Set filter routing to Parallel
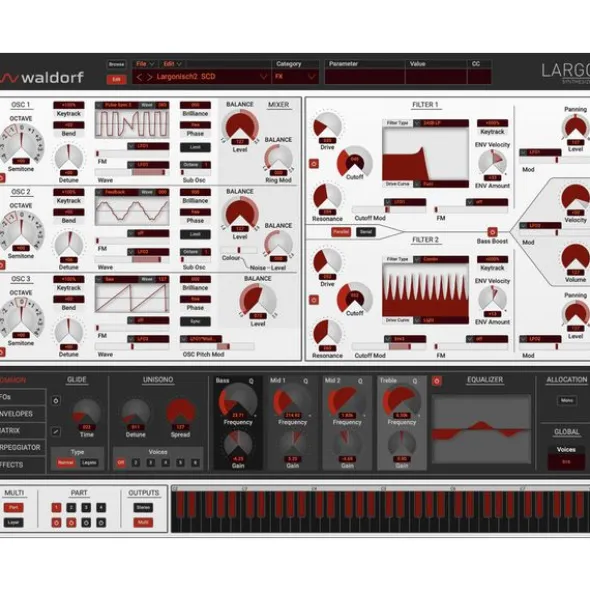Image resolution: width=590 pixels, height=591 pixels. [341, 232]
